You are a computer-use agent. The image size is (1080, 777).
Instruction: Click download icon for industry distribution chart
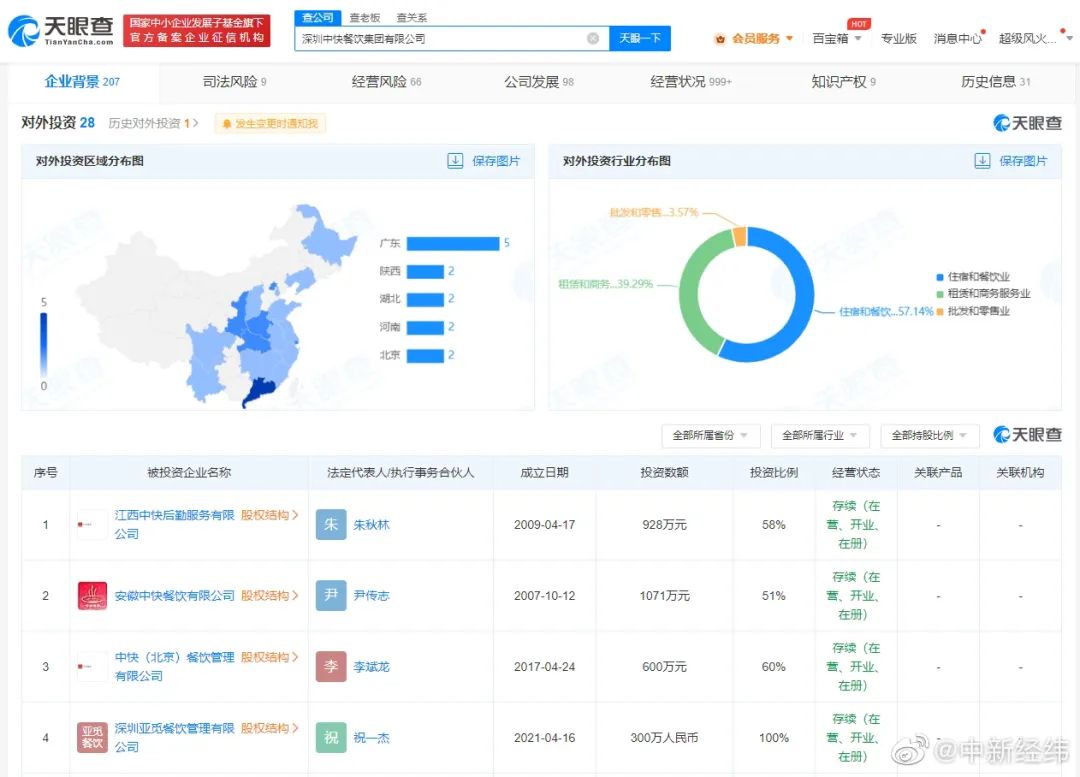pyautogui.click(x=982, y=161)
